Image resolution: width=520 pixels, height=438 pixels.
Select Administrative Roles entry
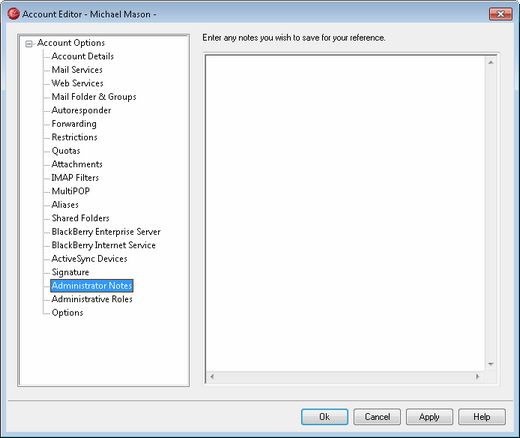[92, 299]
